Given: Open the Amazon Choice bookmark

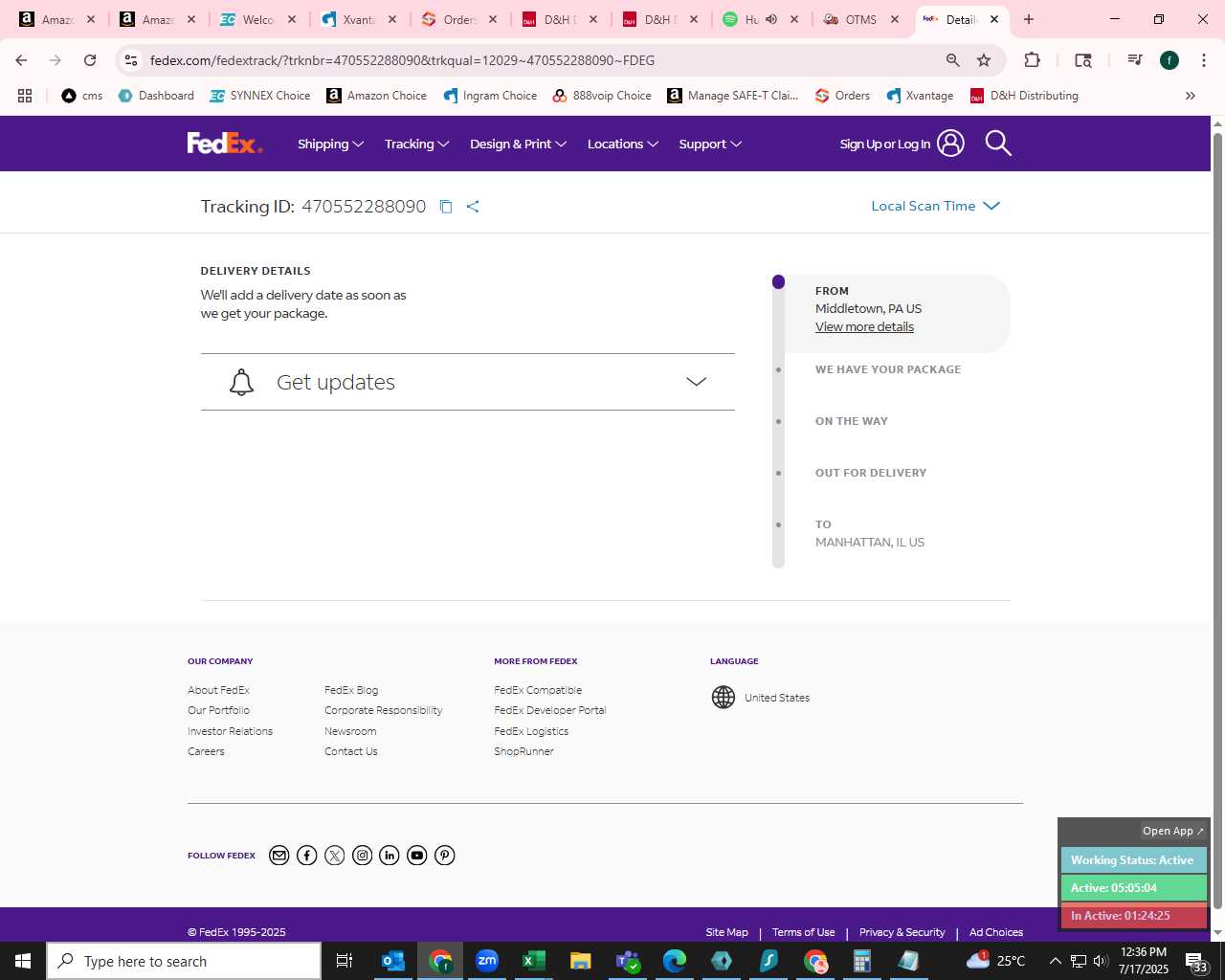Looking at the screenshot, I should pos(377,96).
